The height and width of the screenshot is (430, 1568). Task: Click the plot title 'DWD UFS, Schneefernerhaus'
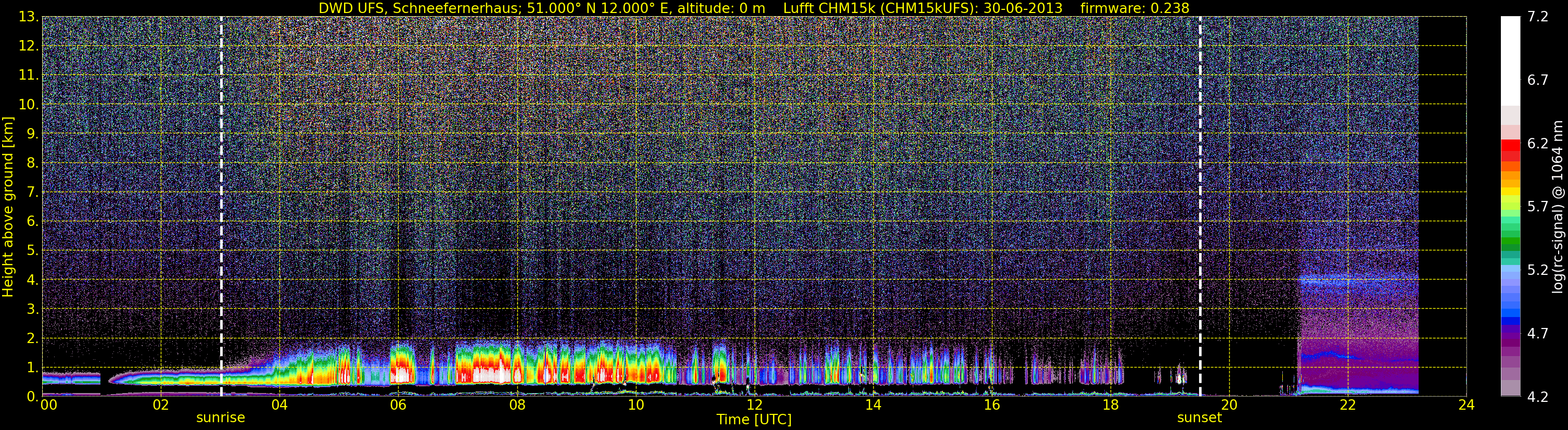(419, 8)
